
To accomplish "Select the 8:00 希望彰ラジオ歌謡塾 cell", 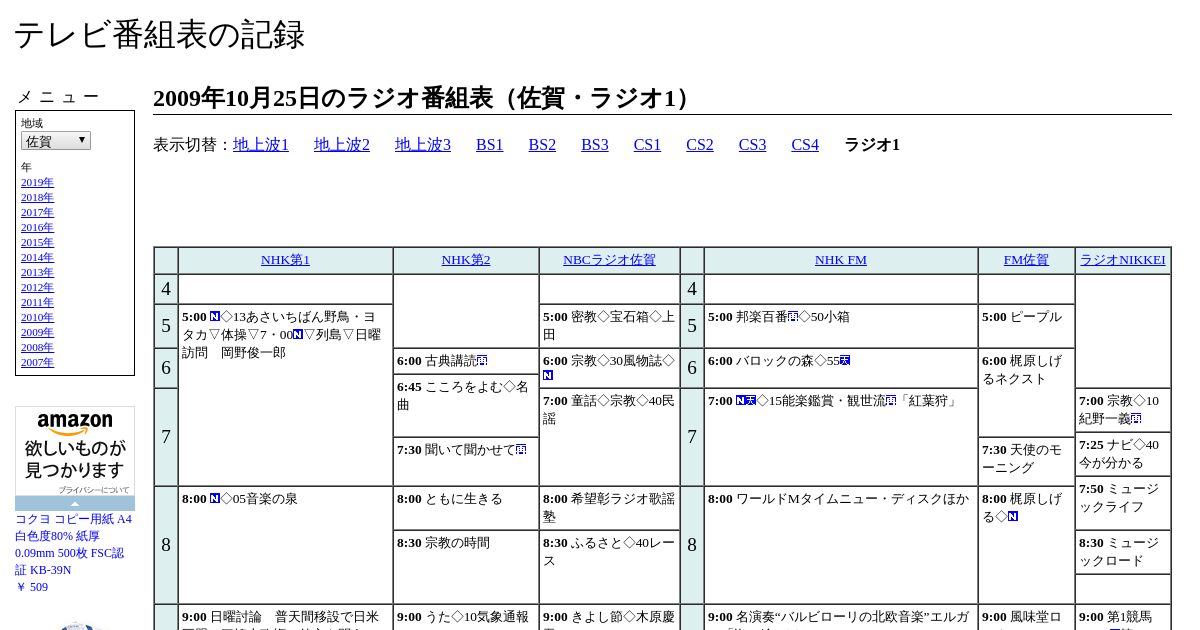I will 609,508.
